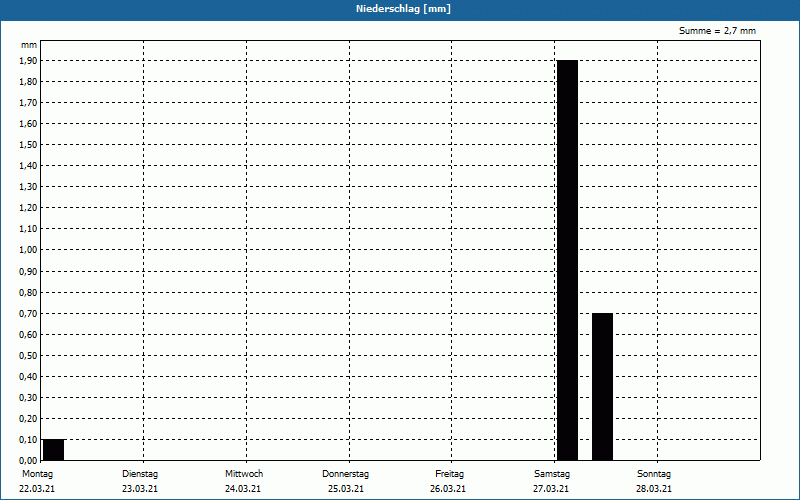Click the Freitag day label

click(449, 473)
